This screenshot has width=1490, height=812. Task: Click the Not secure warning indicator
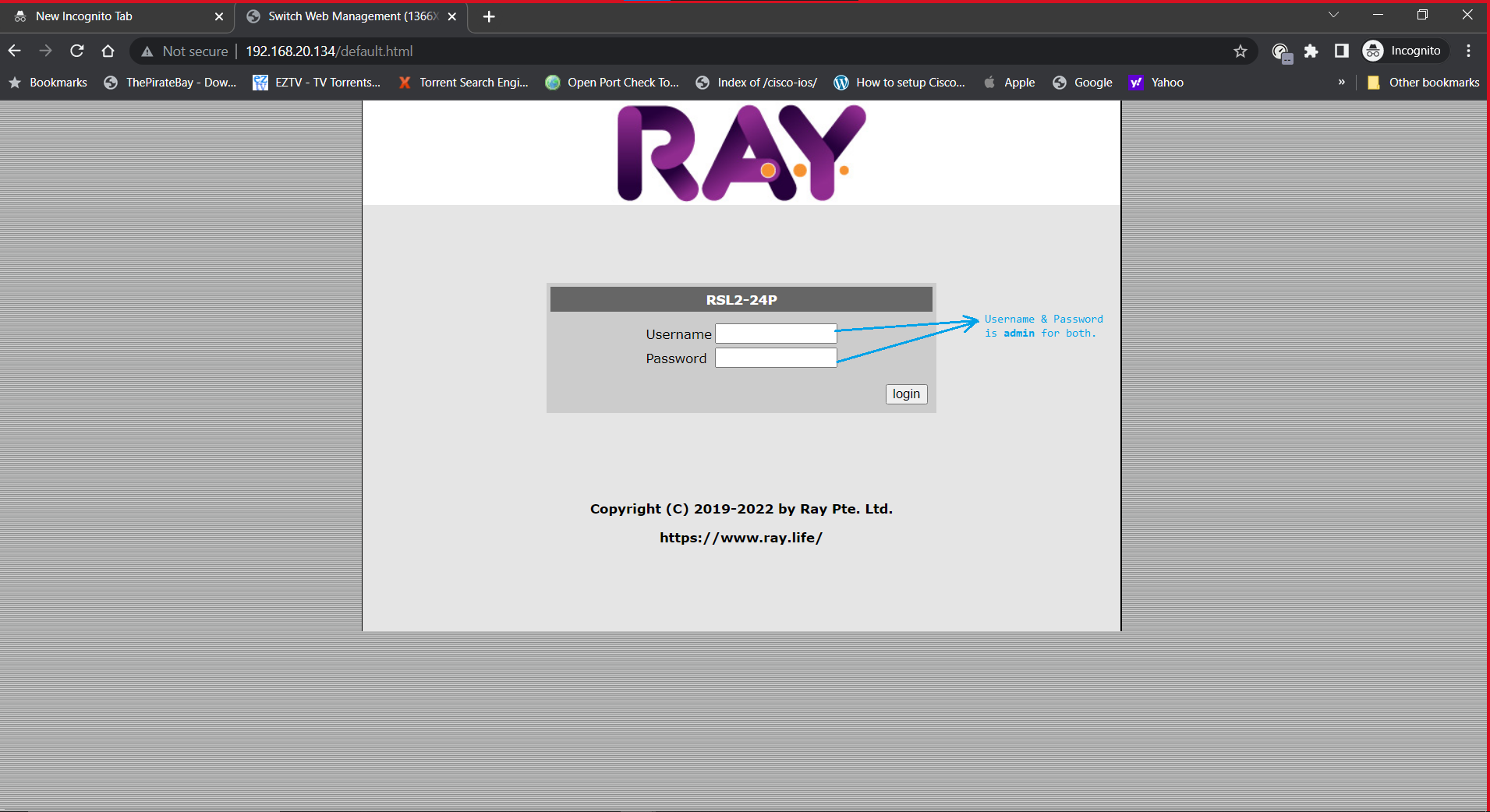coord(185,51)
